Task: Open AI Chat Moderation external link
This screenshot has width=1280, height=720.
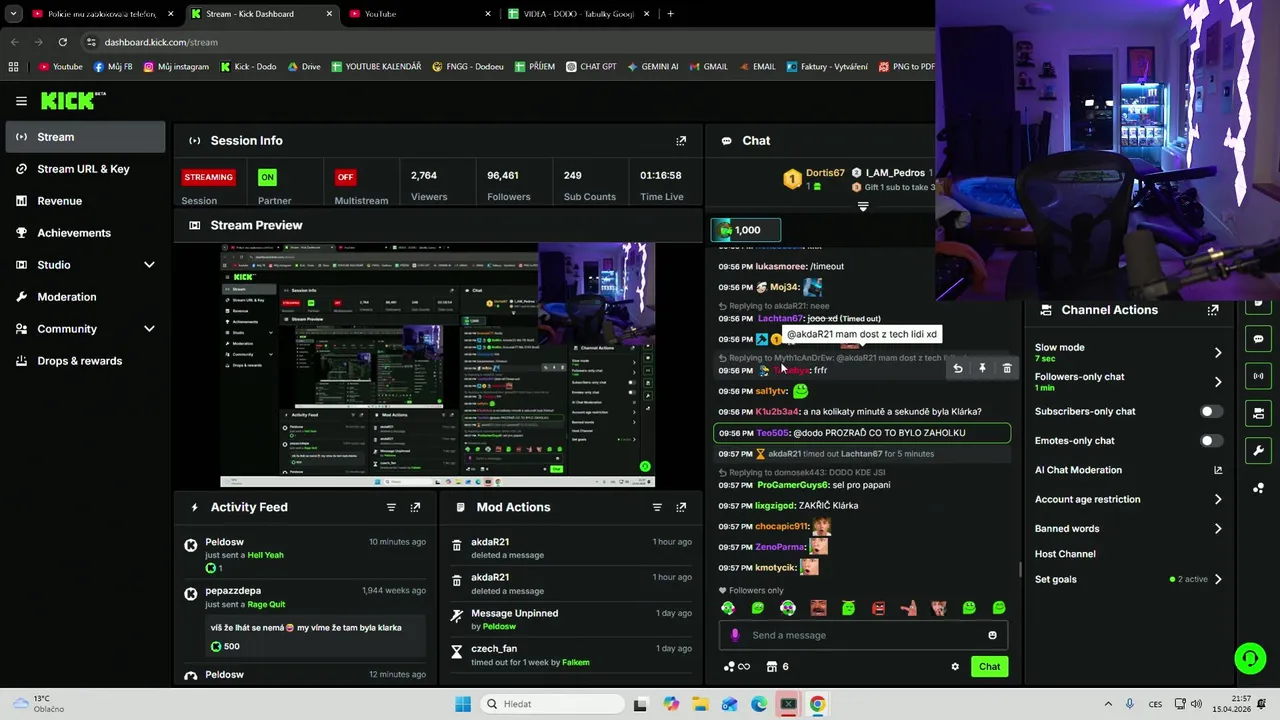Action: click(1218, 470)
